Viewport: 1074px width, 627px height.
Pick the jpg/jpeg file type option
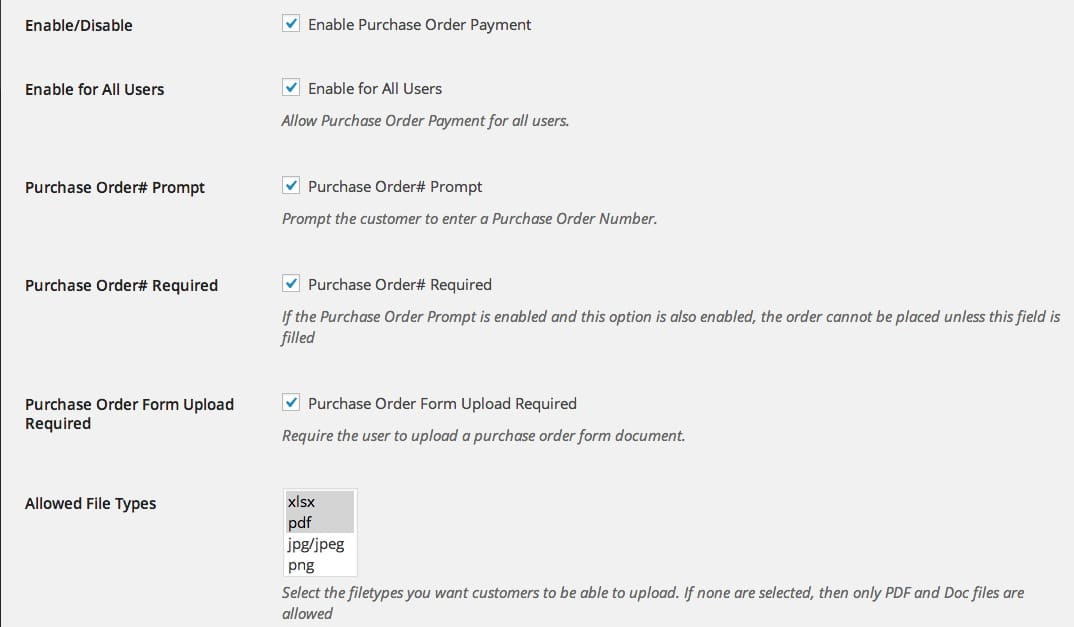316,544
